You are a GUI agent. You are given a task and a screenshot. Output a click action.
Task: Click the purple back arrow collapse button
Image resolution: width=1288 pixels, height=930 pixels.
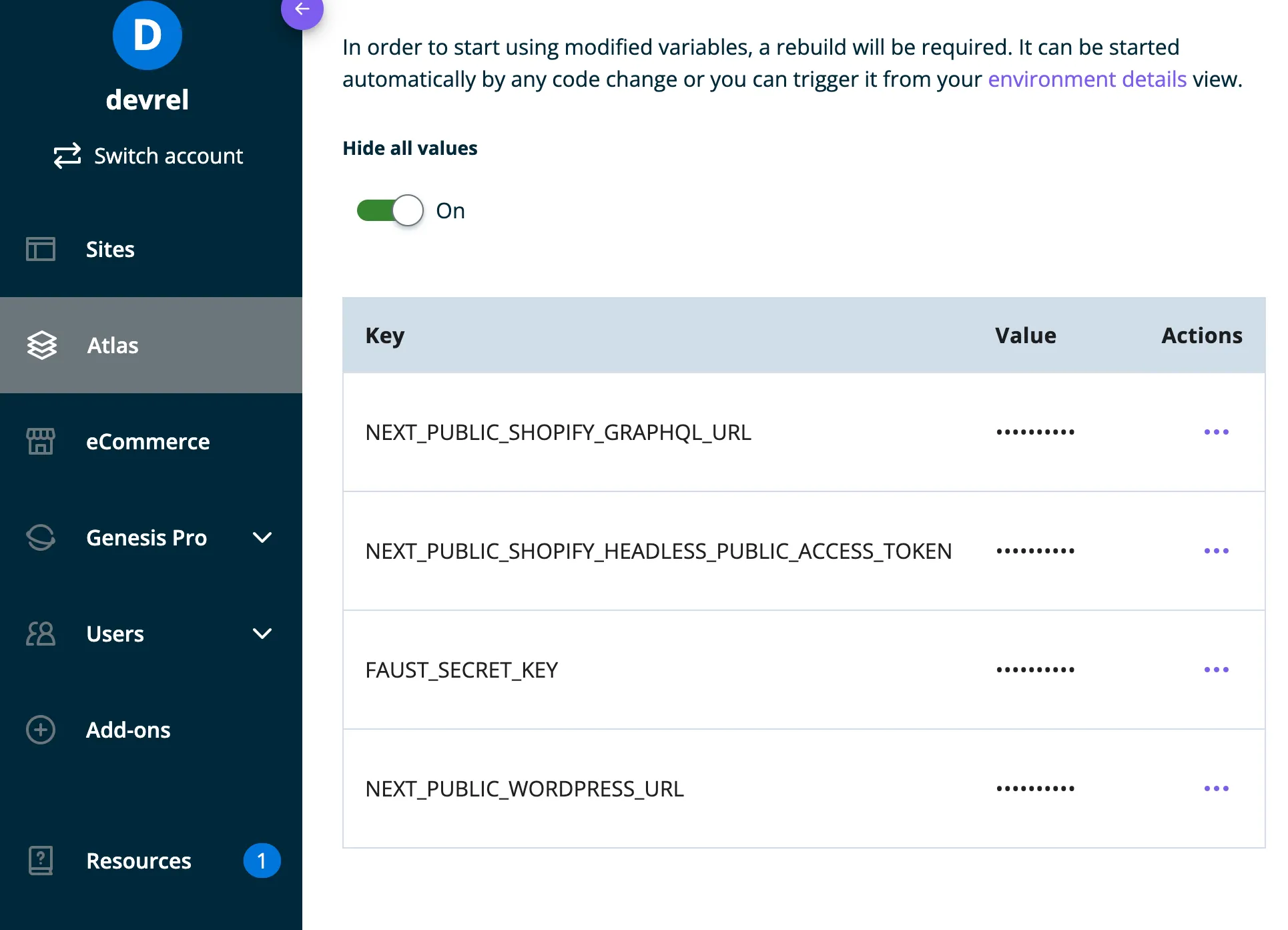[x=302, y=9]
